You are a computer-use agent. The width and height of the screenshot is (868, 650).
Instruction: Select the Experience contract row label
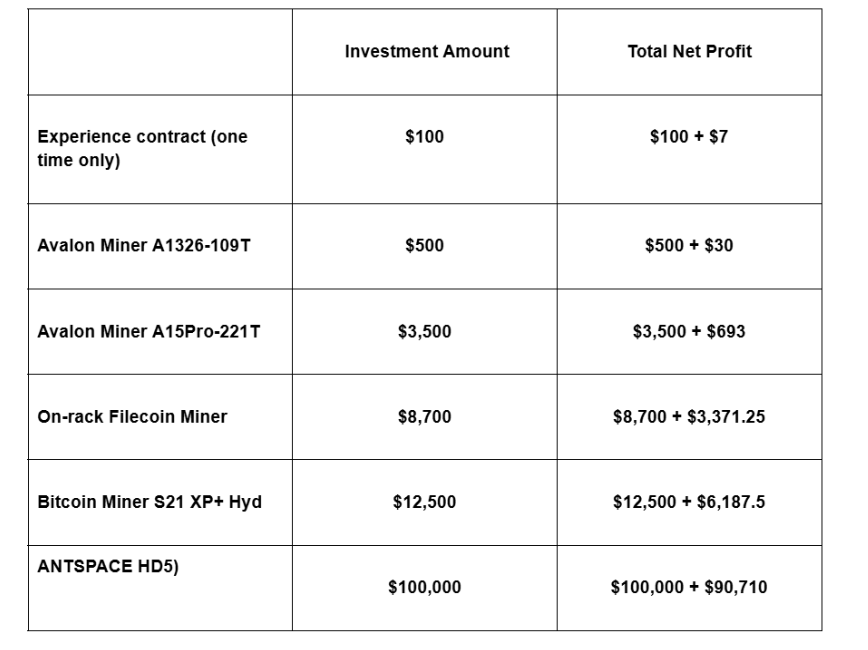[x=142, y=148]
